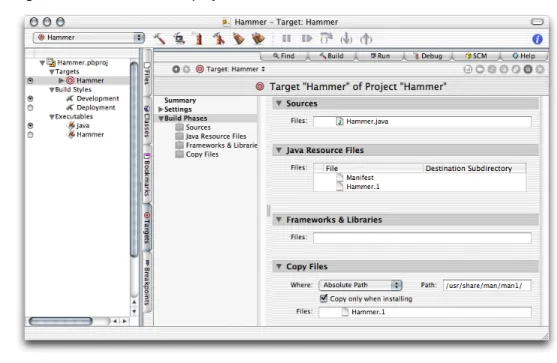Click the document-shaped round icon in navigation bar
Screen dimensions: 557x363
pyautogui.click(x=468, y=69)
